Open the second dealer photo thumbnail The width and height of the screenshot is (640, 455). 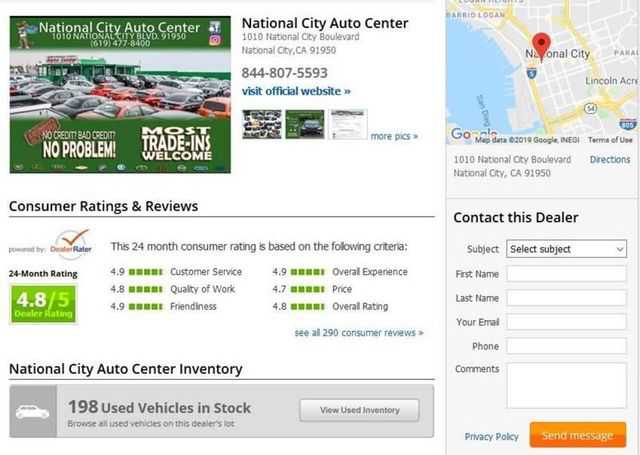[305, 124]
